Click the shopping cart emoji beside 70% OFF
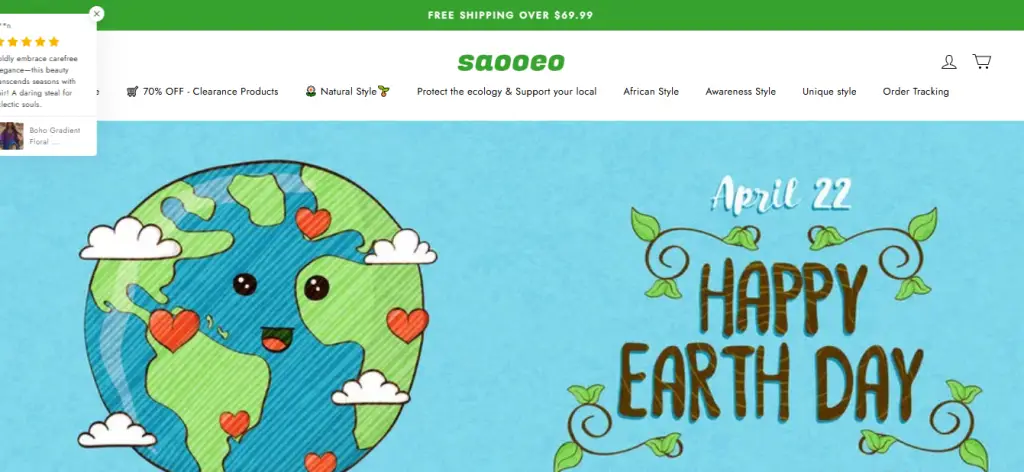 pos(133,91)
